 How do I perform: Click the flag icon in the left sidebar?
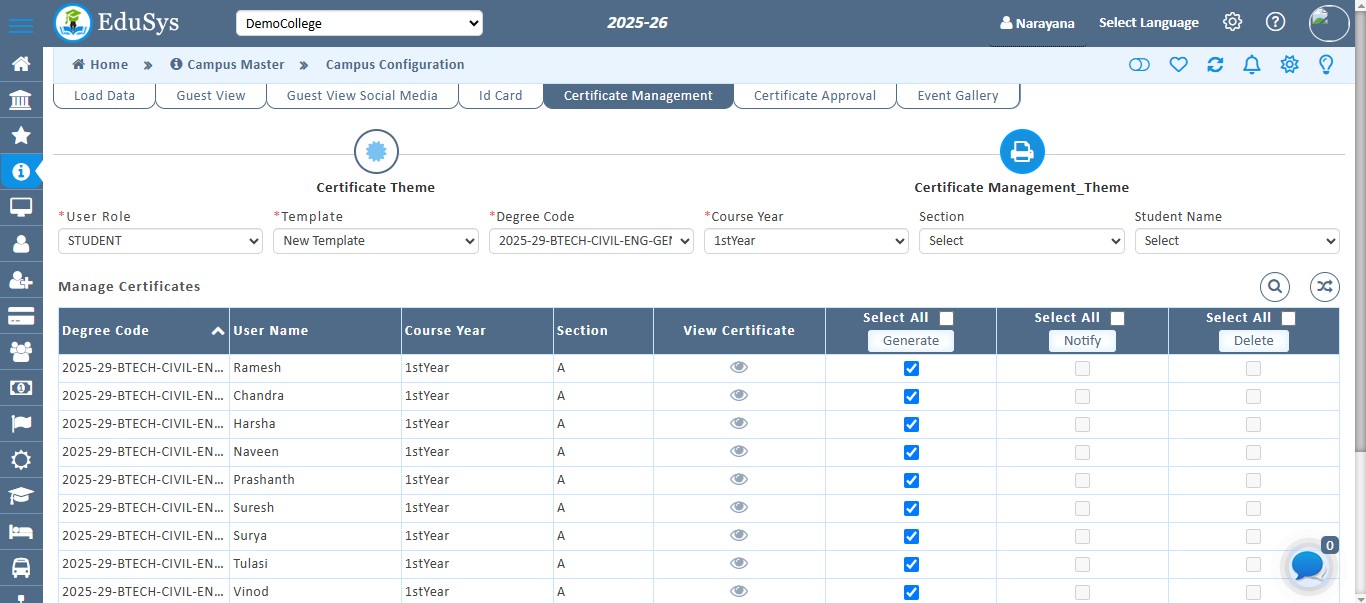(x=21, y=424)
